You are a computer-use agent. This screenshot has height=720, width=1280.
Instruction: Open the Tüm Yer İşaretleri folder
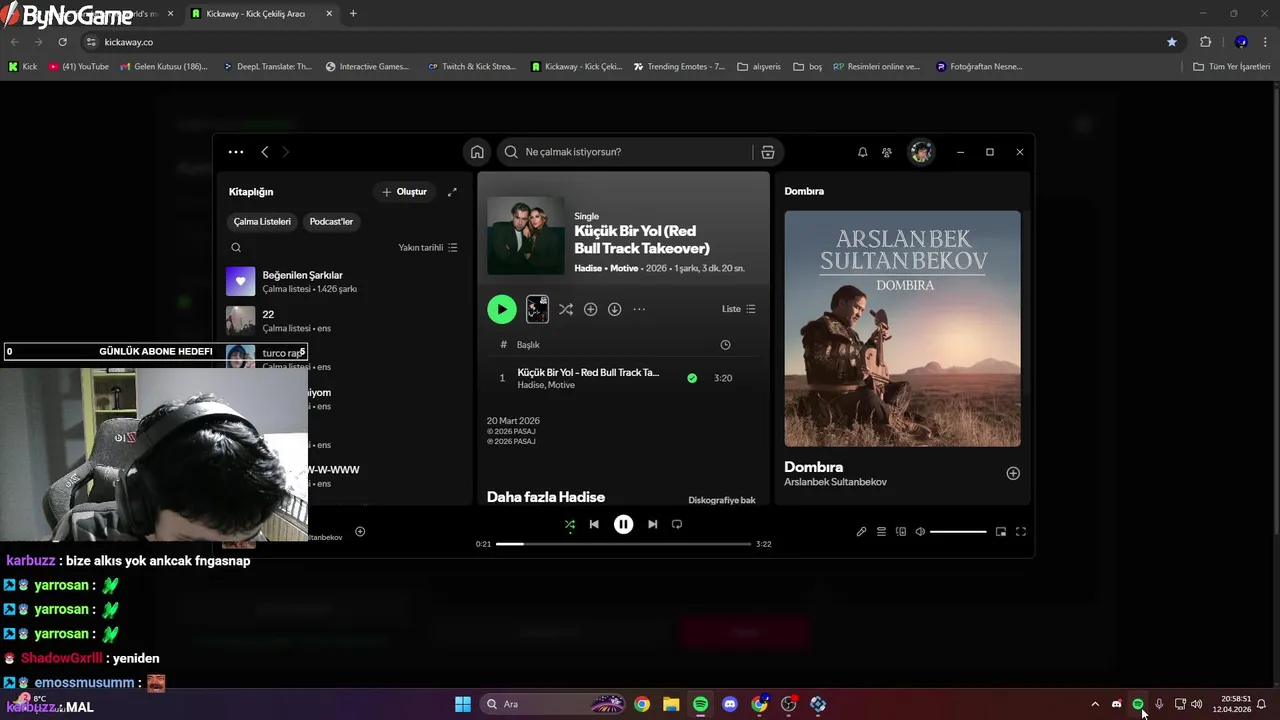point(1232,67)
